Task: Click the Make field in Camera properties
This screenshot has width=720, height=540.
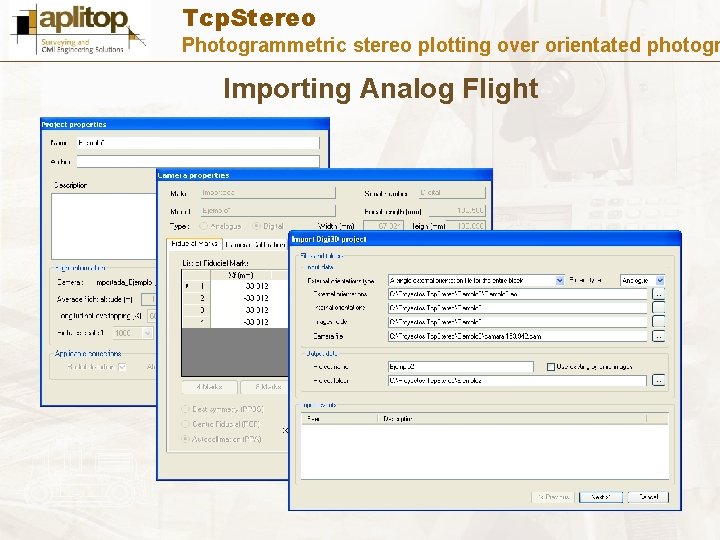Action: (268, 193)
